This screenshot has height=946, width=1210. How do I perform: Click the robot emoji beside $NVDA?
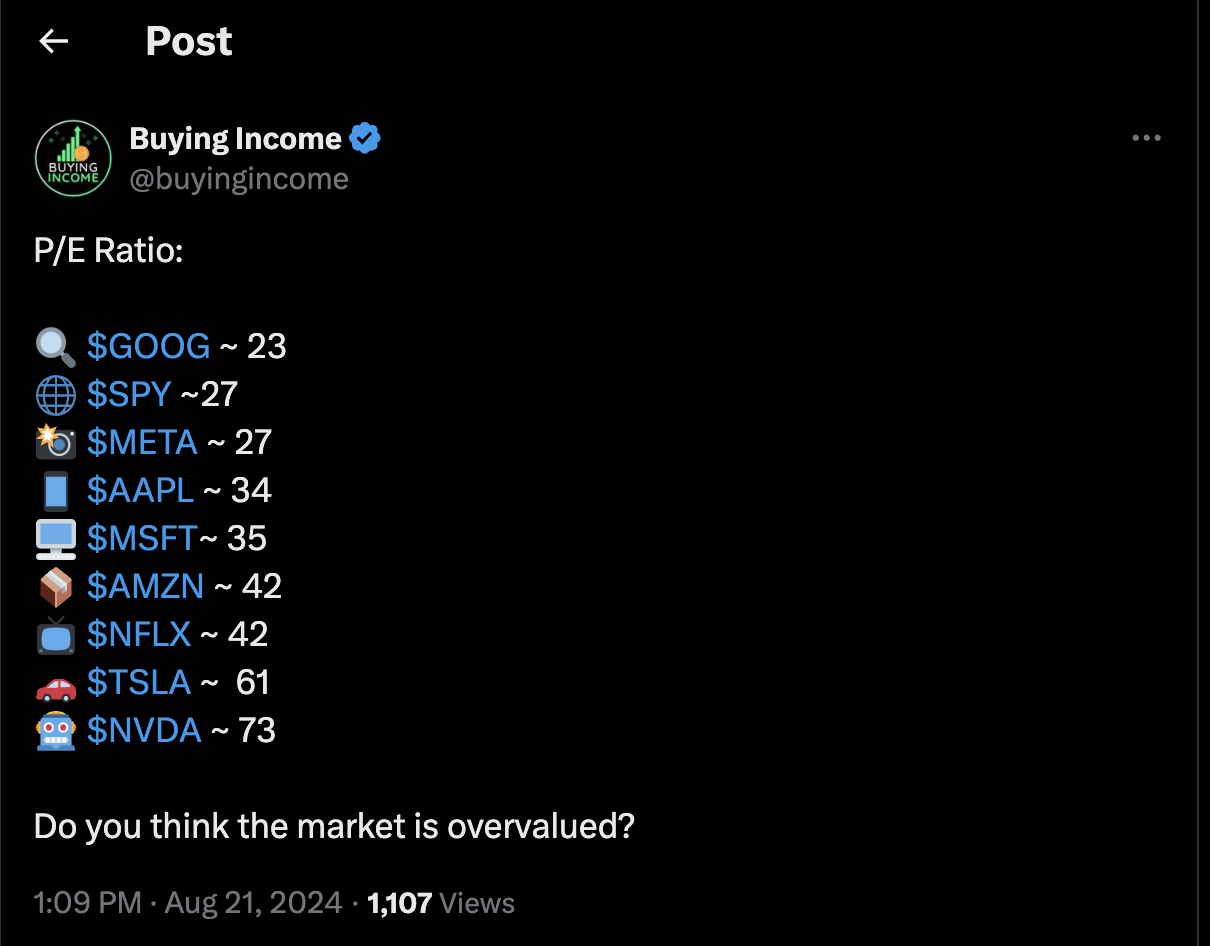pos(55,731)
